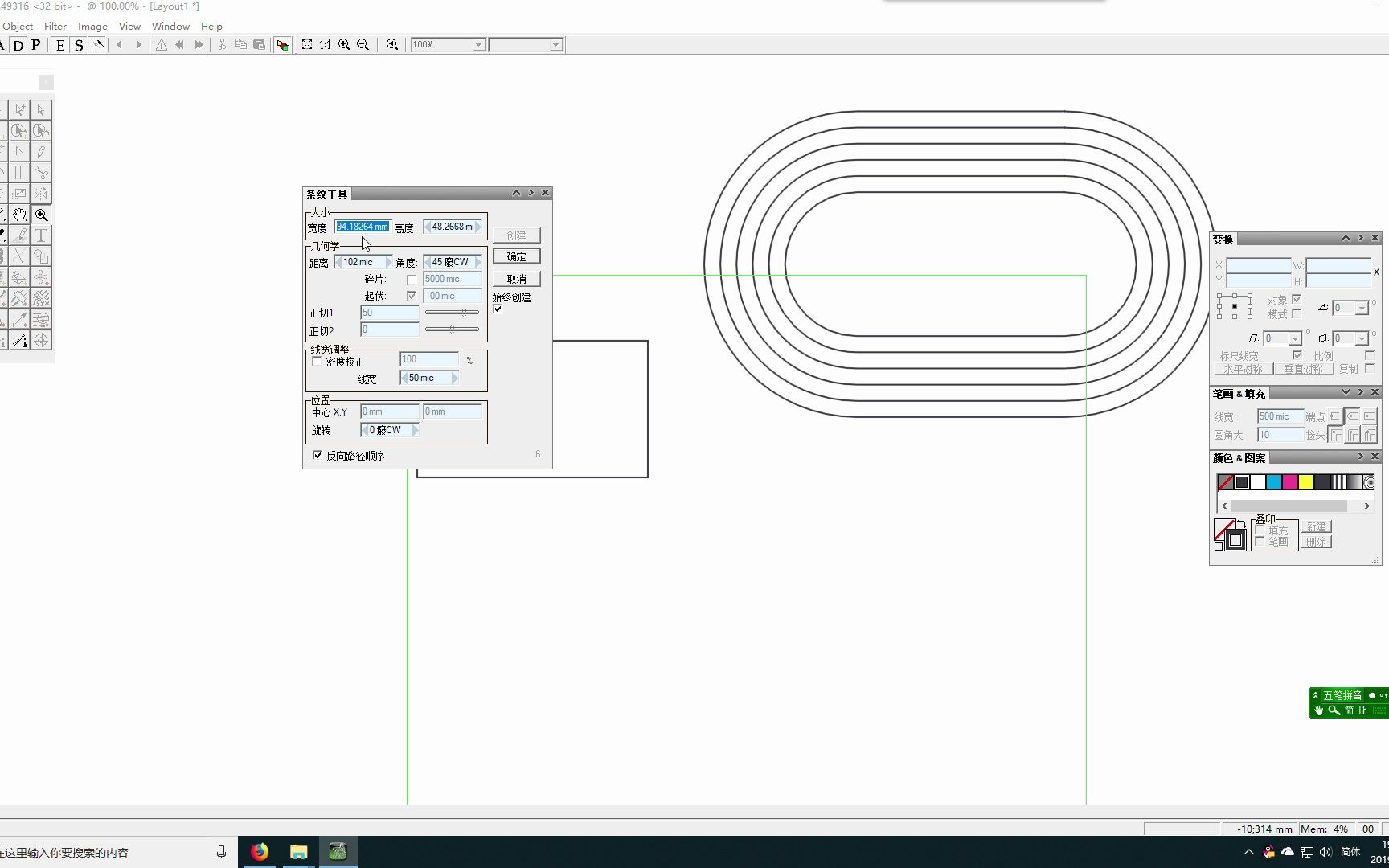Viewport: 1389px width, 868px height.
Task: Click the Zoom Out magnifier in top toolbar
Action: [363, 45]
